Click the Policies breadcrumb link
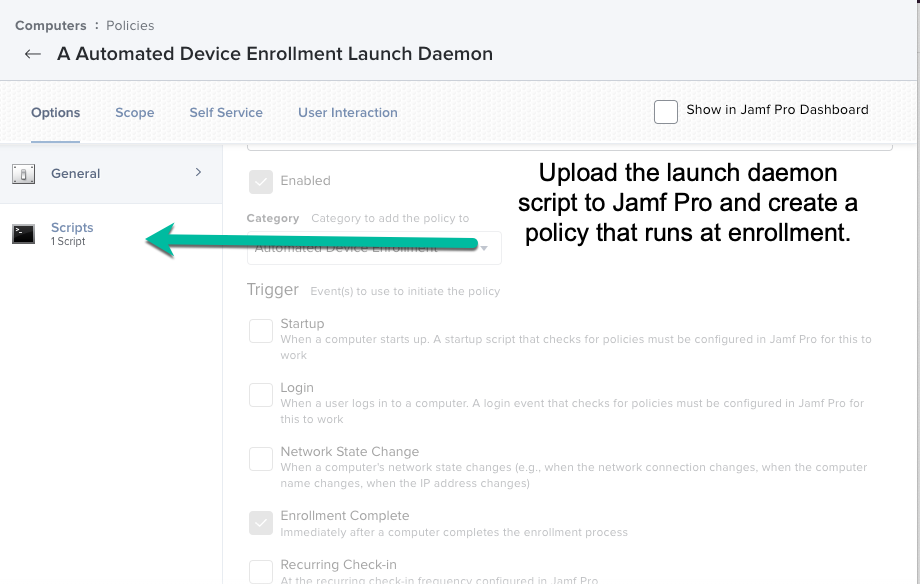The image size is (920, 584). pos(130,26)
